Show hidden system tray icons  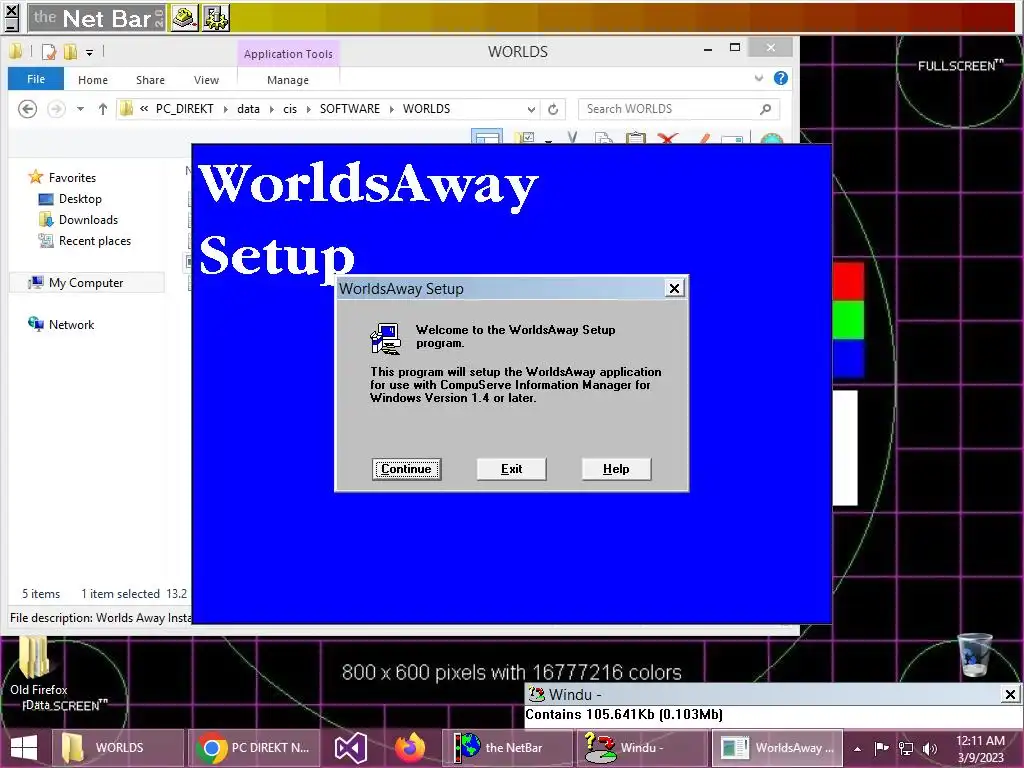[857, 749]
